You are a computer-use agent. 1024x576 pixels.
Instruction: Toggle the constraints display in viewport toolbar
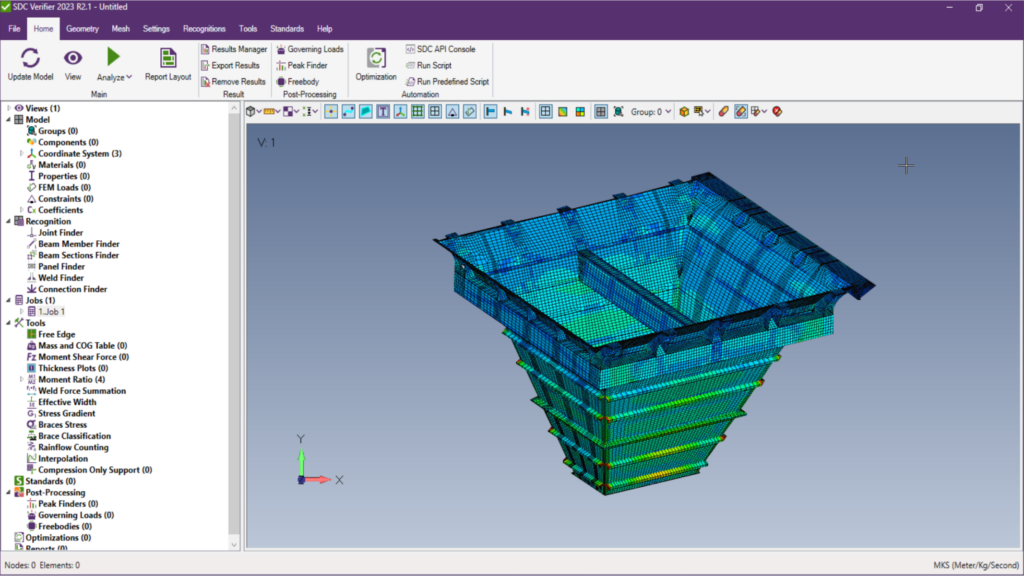click(452, 111)
